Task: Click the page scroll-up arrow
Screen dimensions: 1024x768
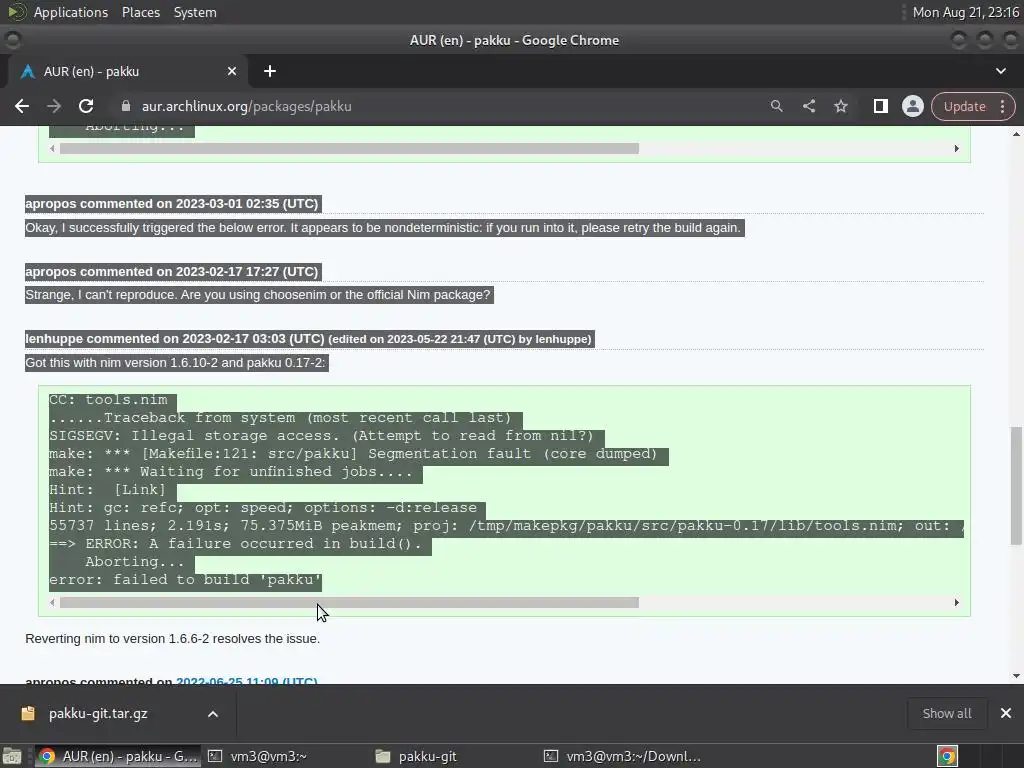Action: click(1016, 134)
